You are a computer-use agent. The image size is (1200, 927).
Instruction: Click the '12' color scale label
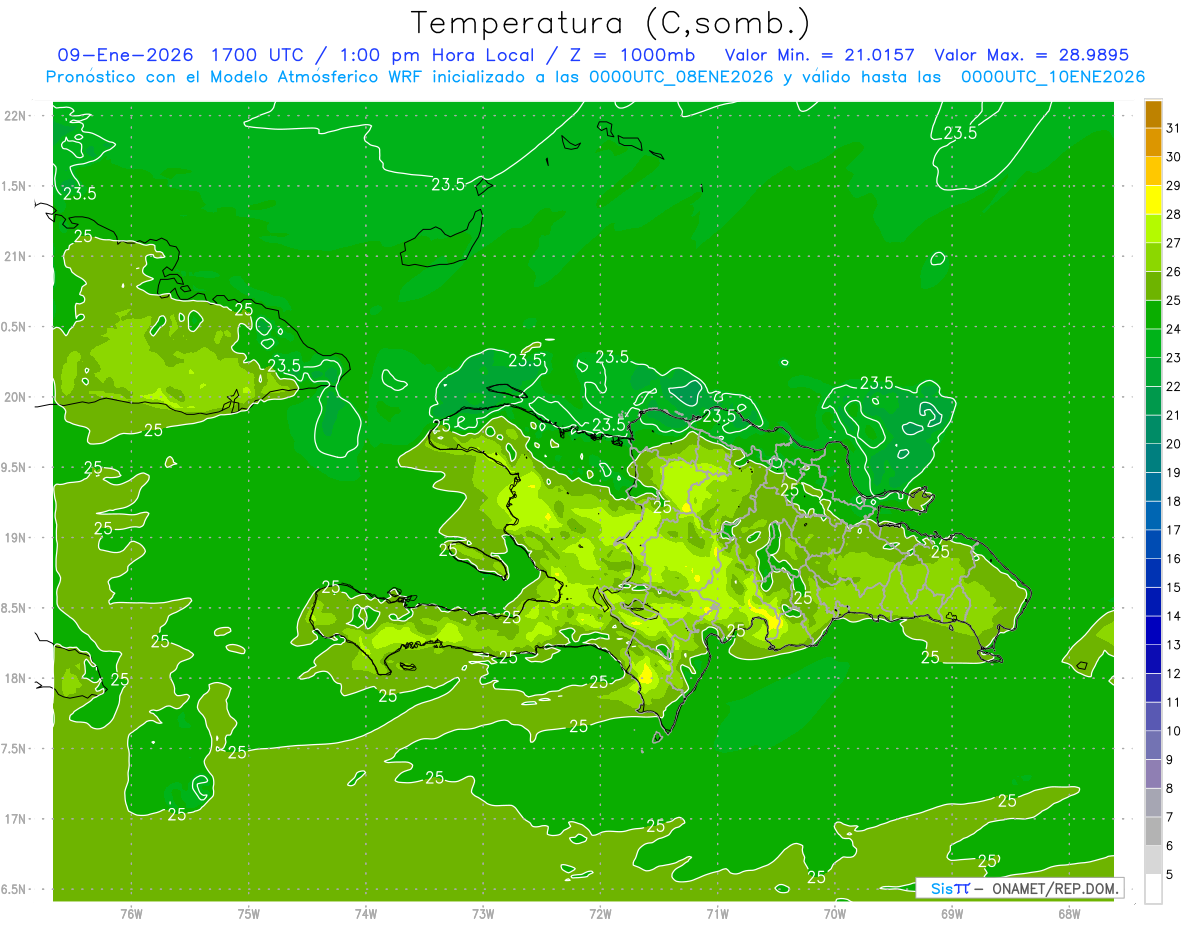pyautogui.click(x=1174, y=674)
